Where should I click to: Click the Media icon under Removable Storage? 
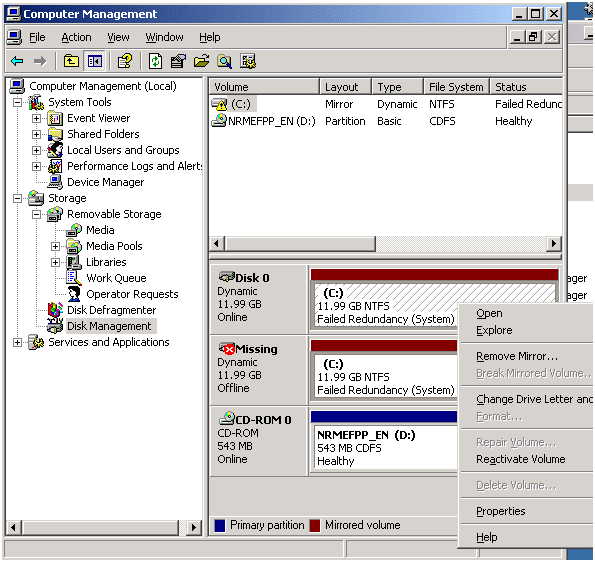pyautogui.click(x=74, y=230)
